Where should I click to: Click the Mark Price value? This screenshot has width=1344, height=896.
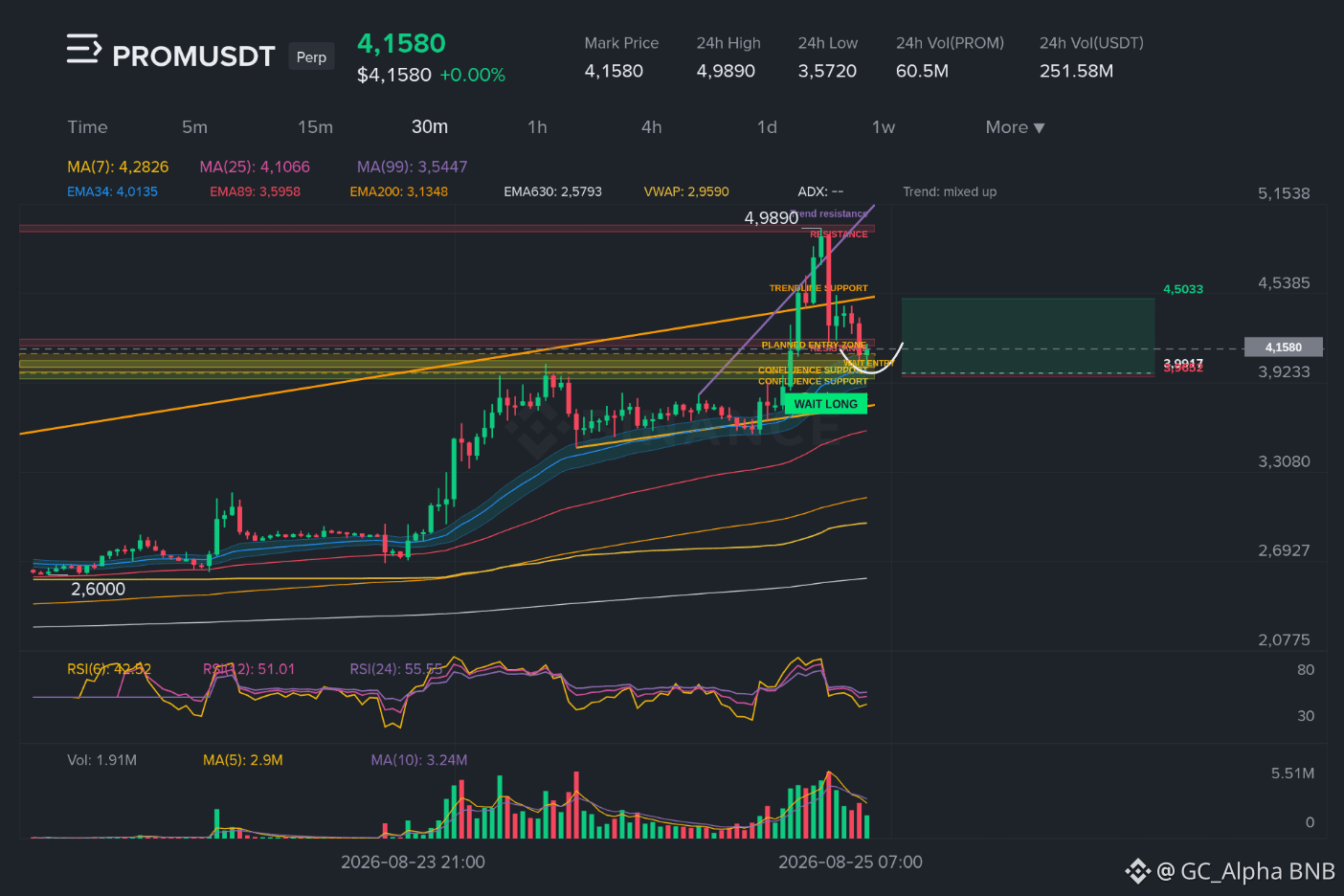coord(614,71)
